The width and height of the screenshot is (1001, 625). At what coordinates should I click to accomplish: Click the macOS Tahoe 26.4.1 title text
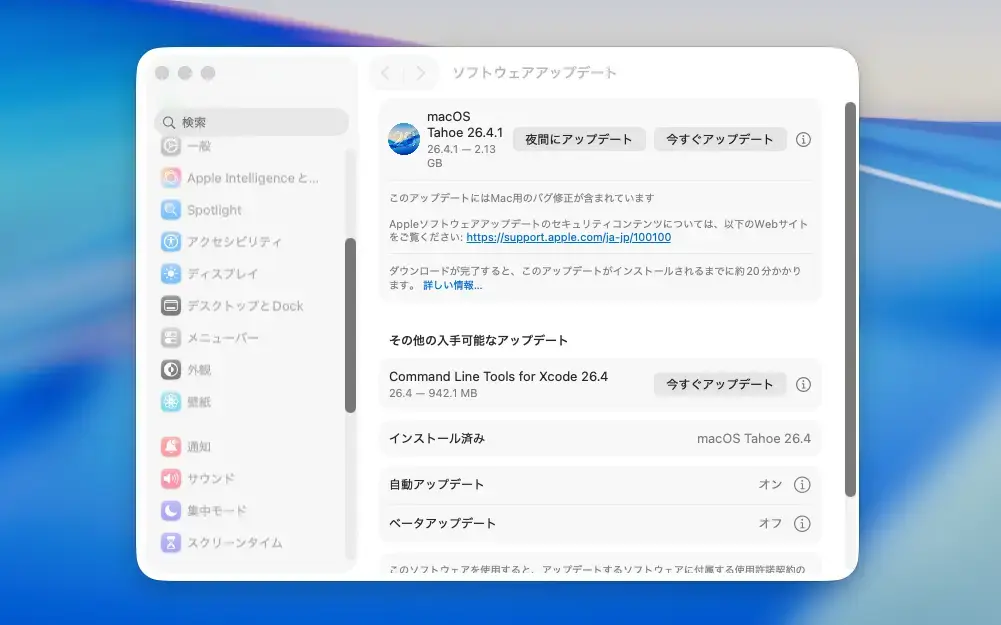pyautogui.click(x=465, y=124)
